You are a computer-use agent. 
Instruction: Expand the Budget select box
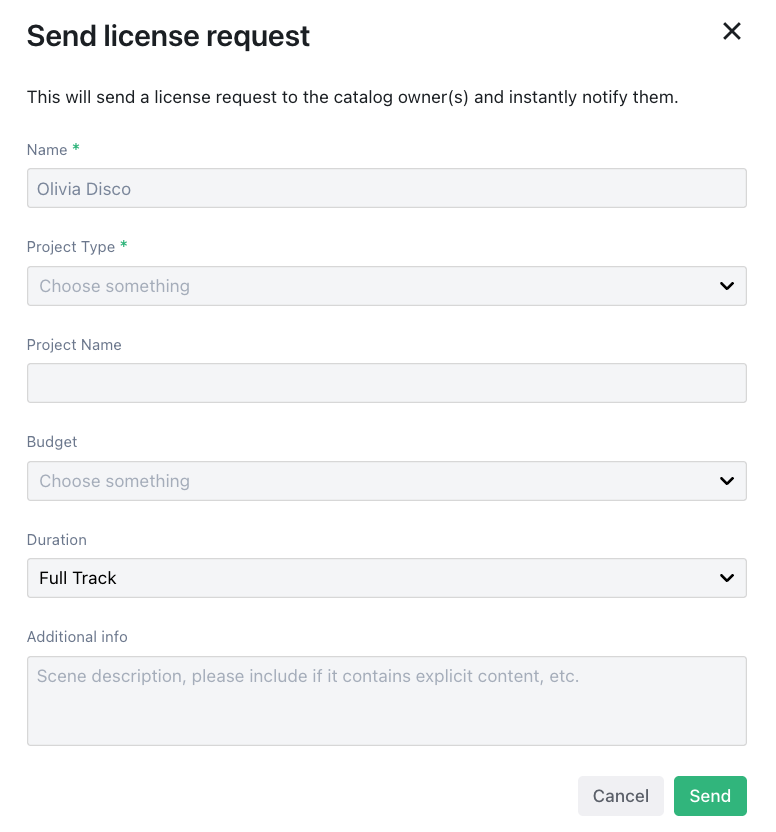tap(386, 481)
